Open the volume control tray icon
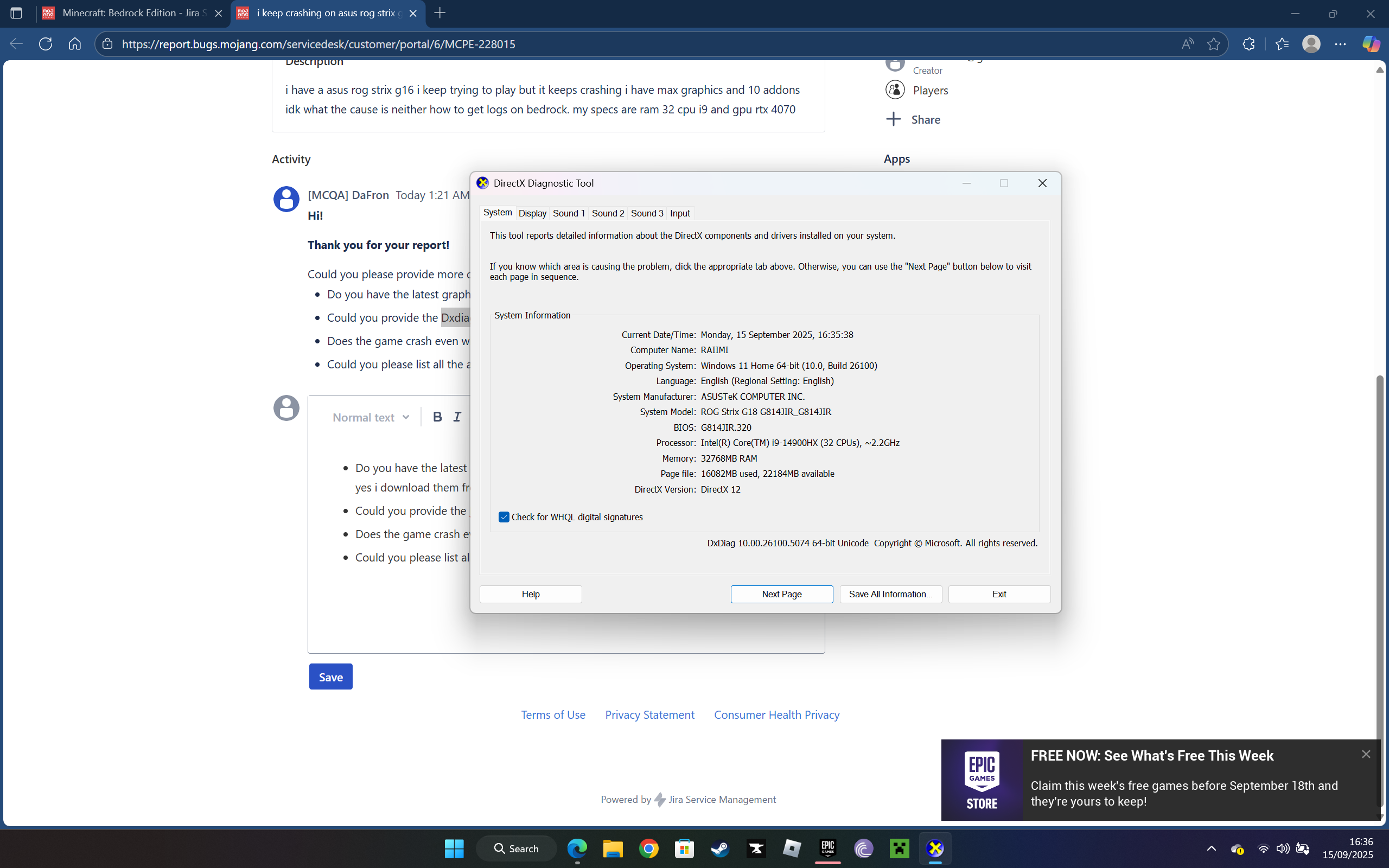The height and width of the screenshot is (868, 1389). [1283, 848]
